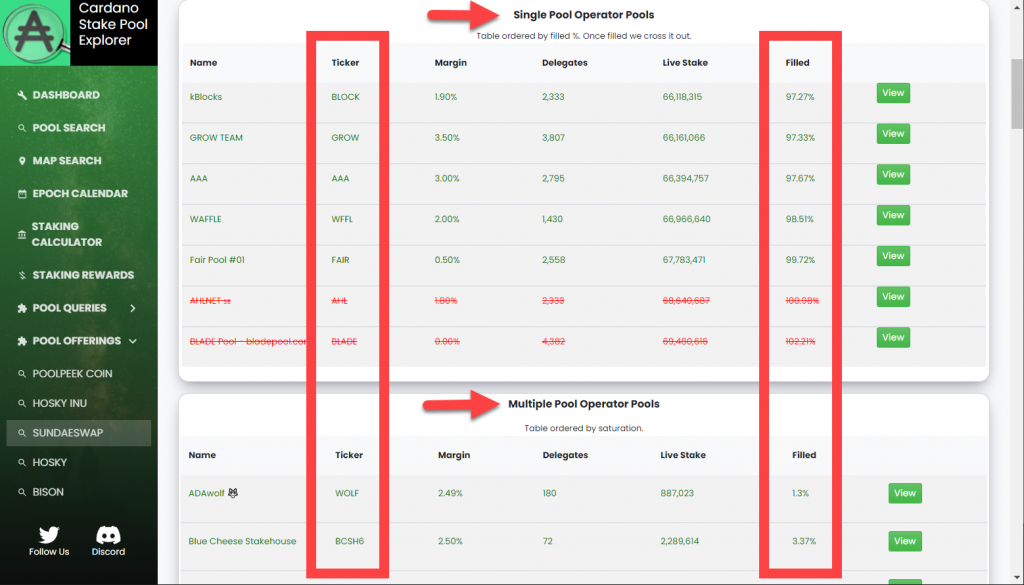Open the Epoch Calendar page
The height and width of the screenshot is (585, 1024).
point(78,194)
